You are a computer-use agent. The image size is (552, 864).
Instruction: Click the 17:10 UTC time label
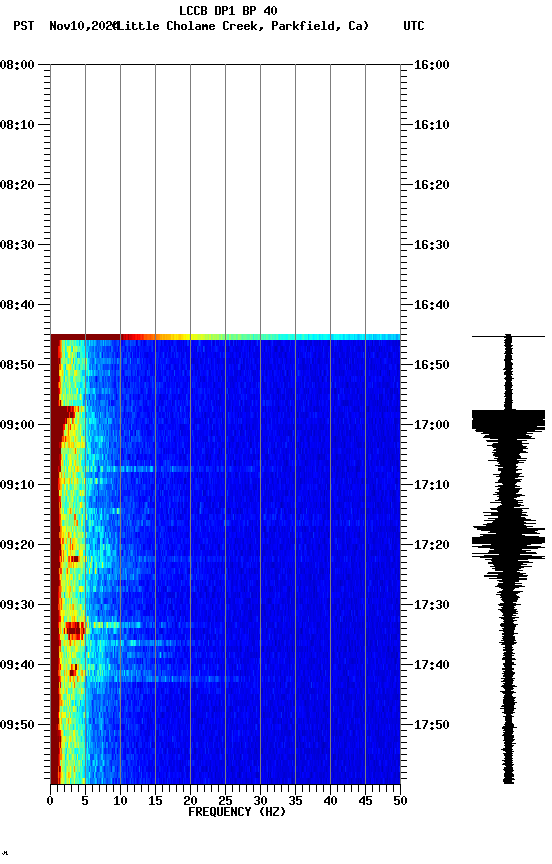pyautogui.click(x=432, y=485)
